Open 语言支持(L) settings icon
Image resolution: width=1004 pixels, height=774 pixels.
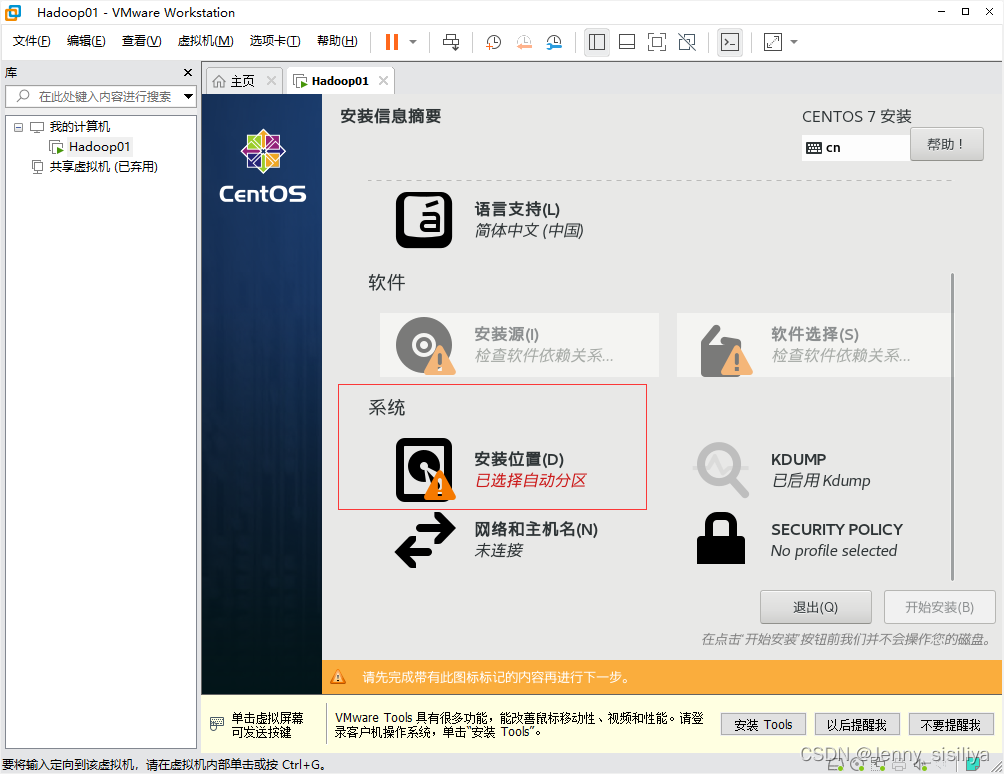tap(424, 220)
